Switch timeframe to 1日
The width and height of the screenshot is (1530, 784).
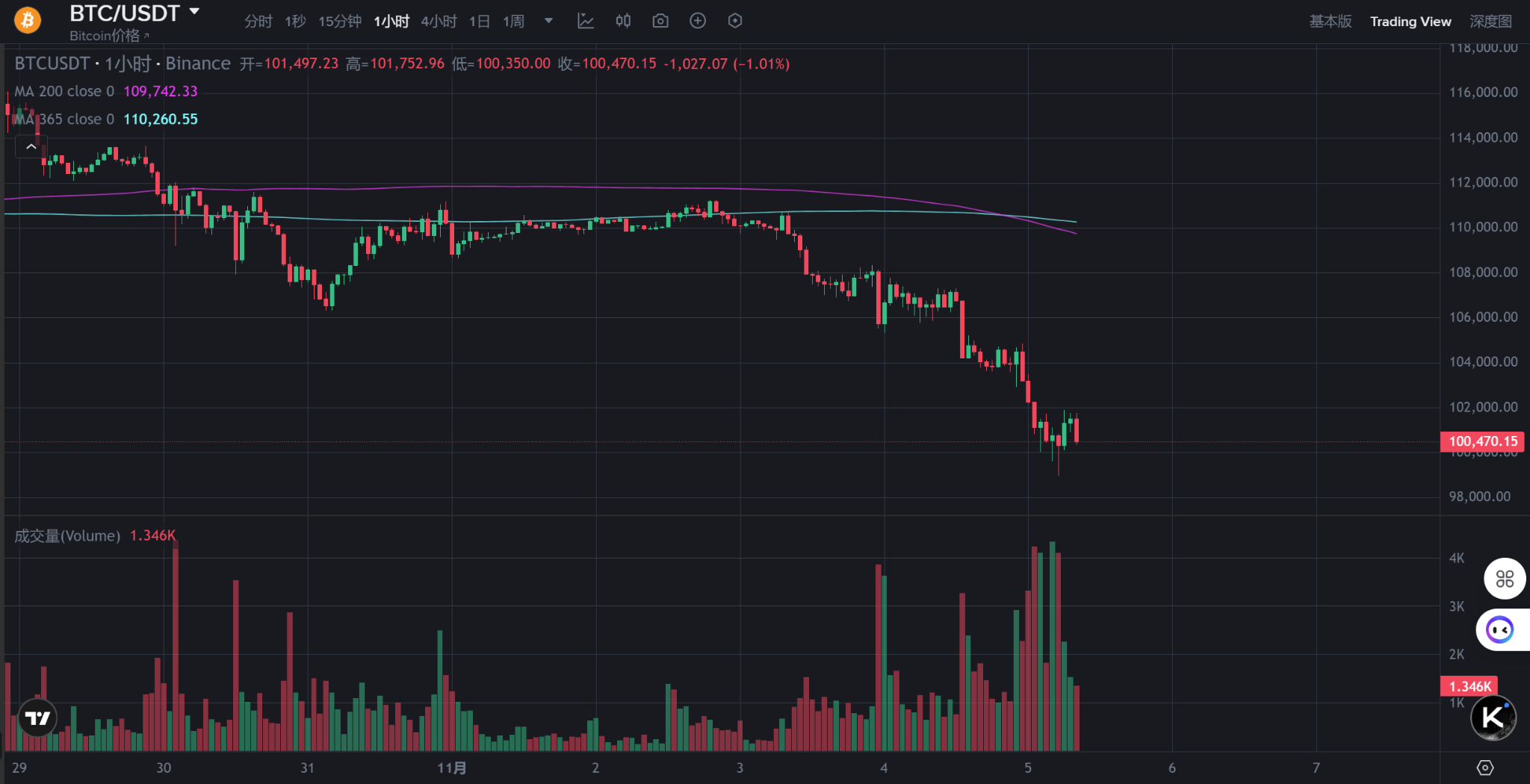point(479,22)
